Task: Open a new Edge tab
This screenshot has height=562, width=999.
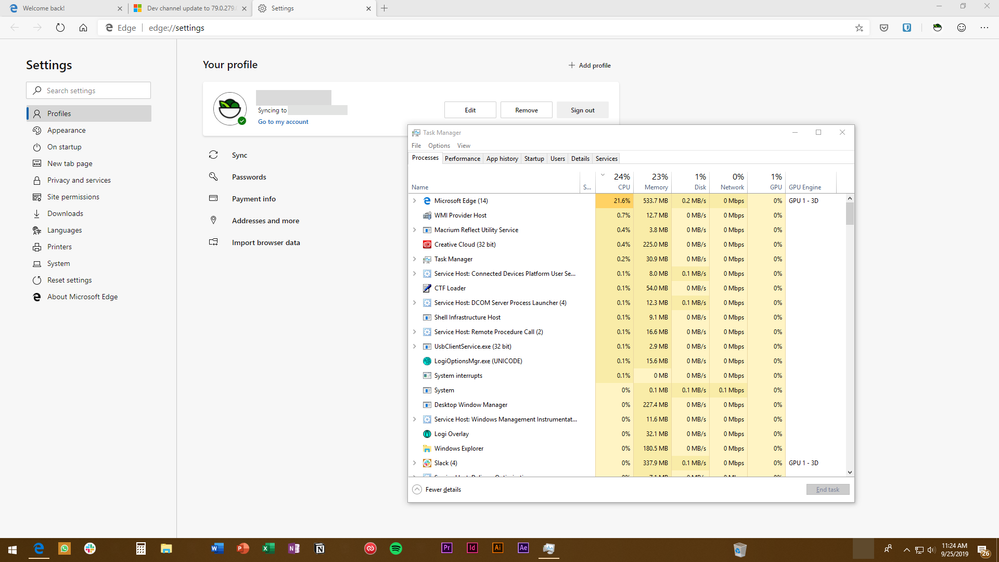Action: (x=384, y=8)
